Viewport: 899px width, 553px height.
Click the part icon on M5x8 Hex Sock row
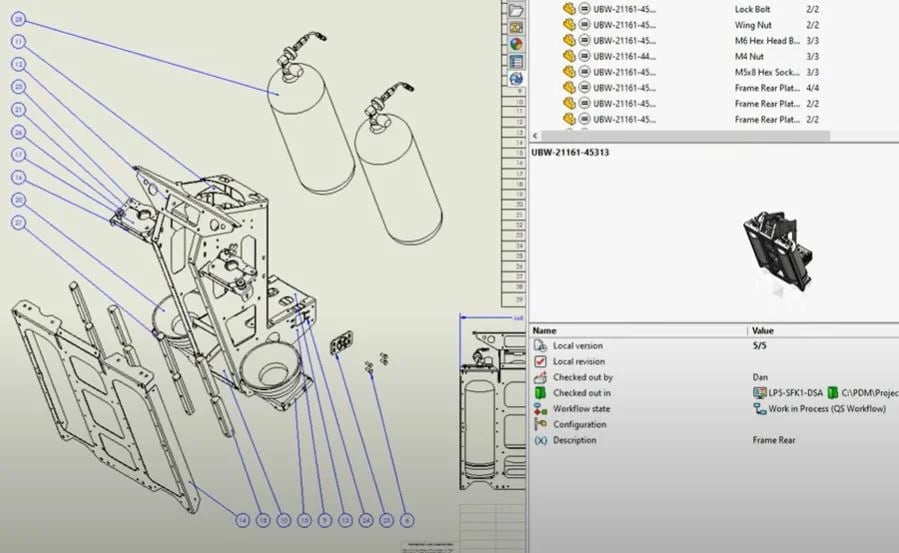coord(569,72)
